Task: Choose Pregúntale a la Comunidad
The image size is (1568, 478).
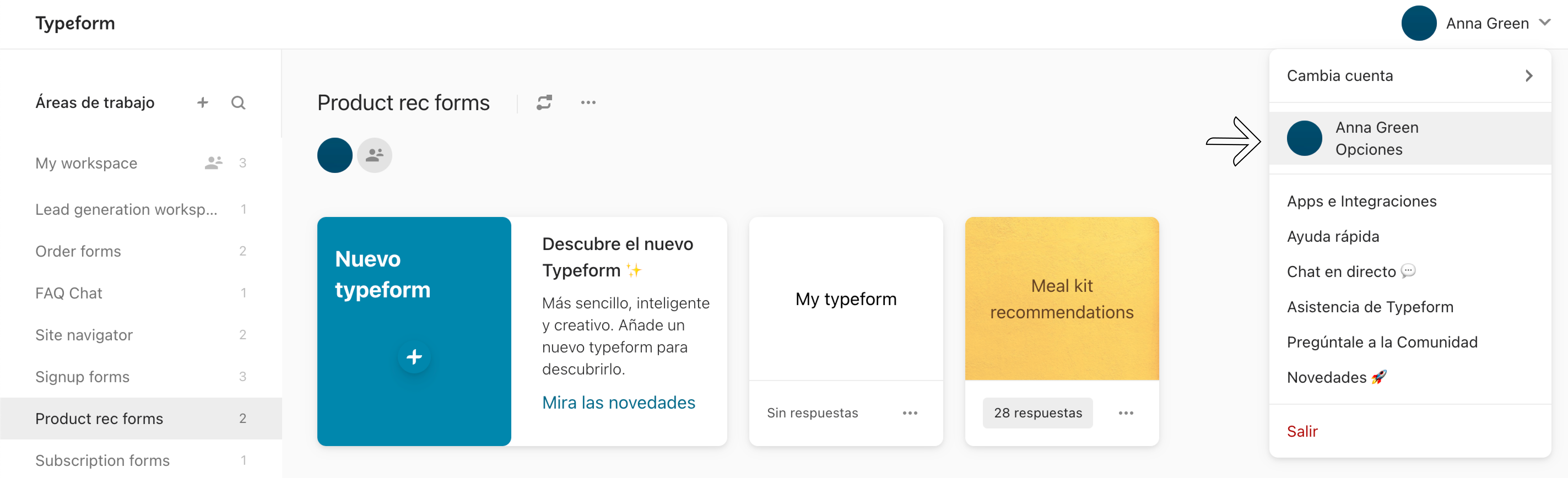Action: (x=1382, y=342)
